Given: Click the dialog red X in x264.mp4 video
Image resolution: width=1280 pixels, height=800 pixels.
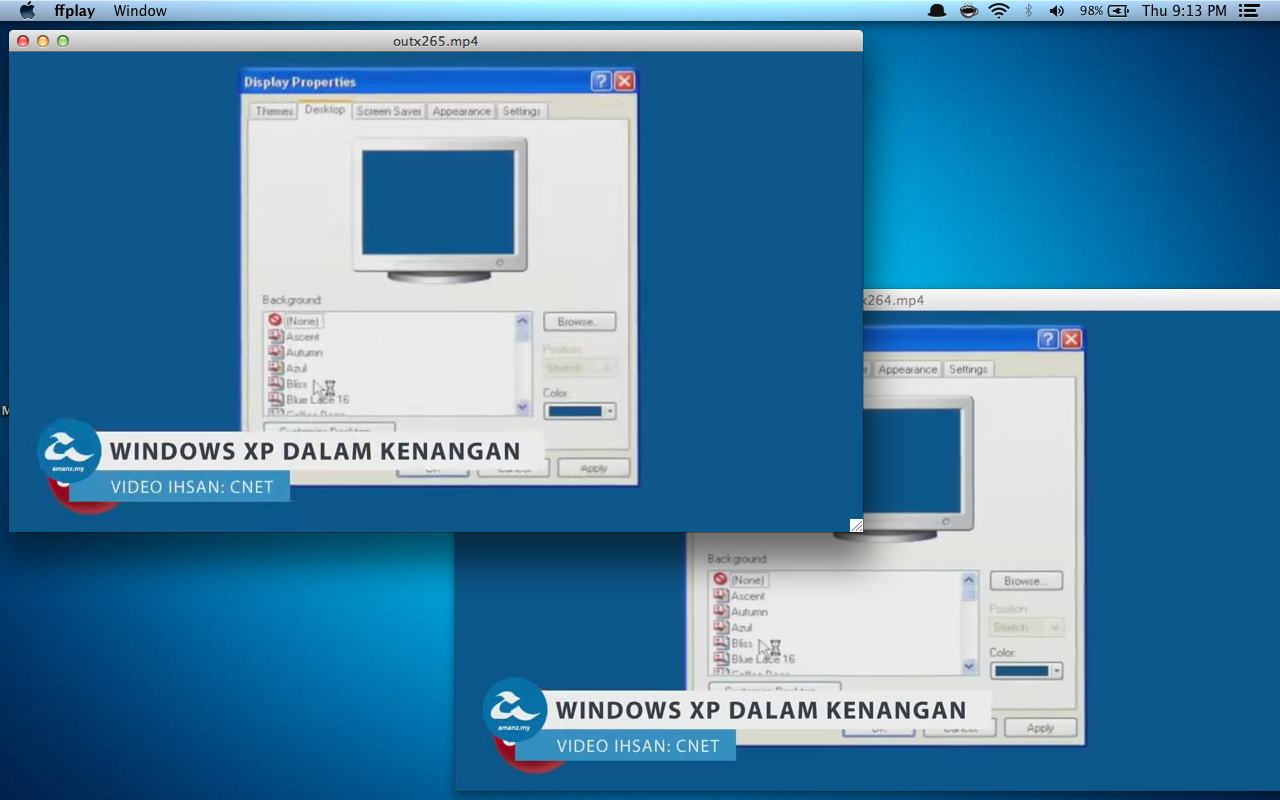Looking at the screenshot, I should [1071, 340].
